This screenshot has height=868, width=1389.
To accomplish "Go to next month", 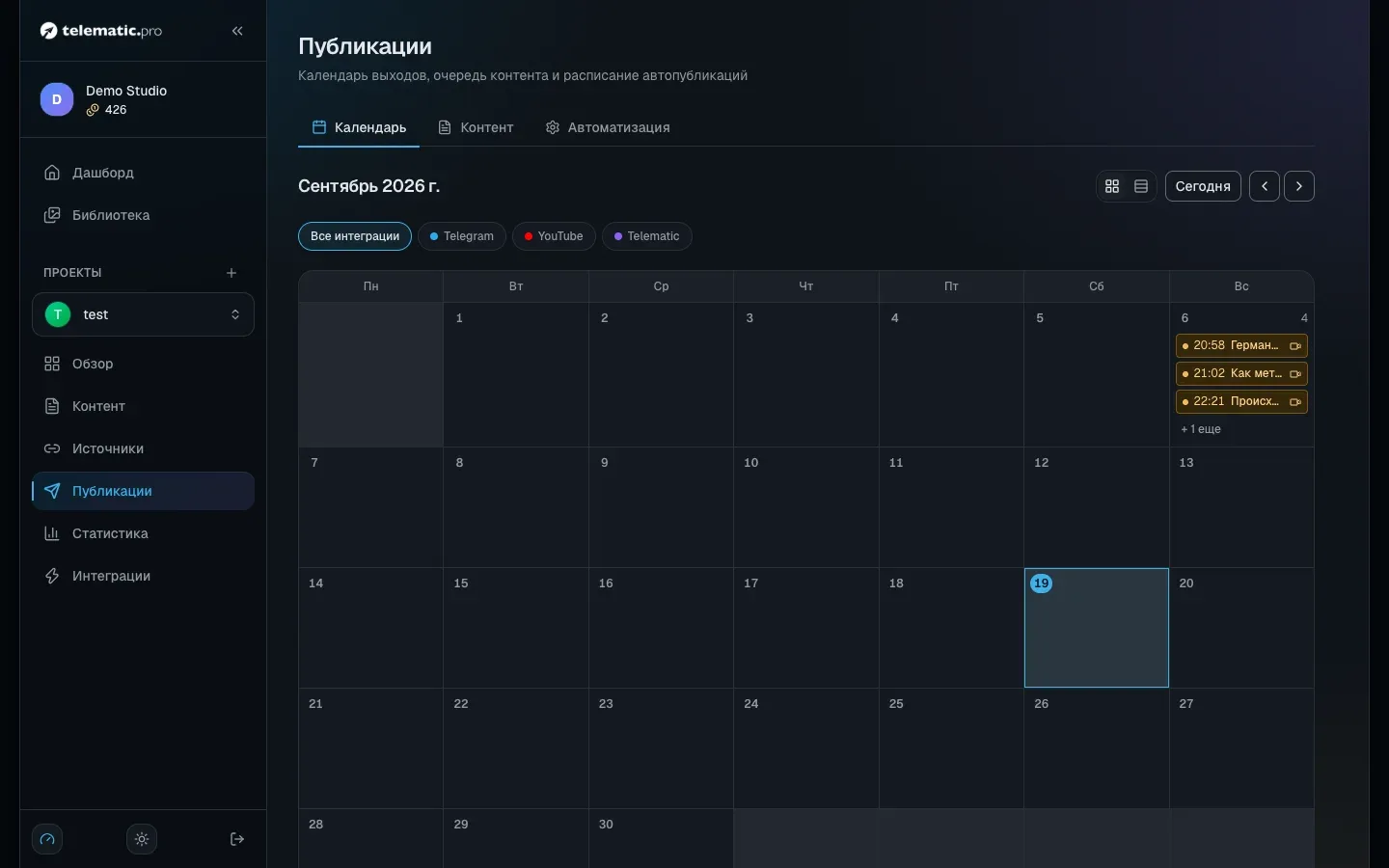I will [x=1299, y=186].
